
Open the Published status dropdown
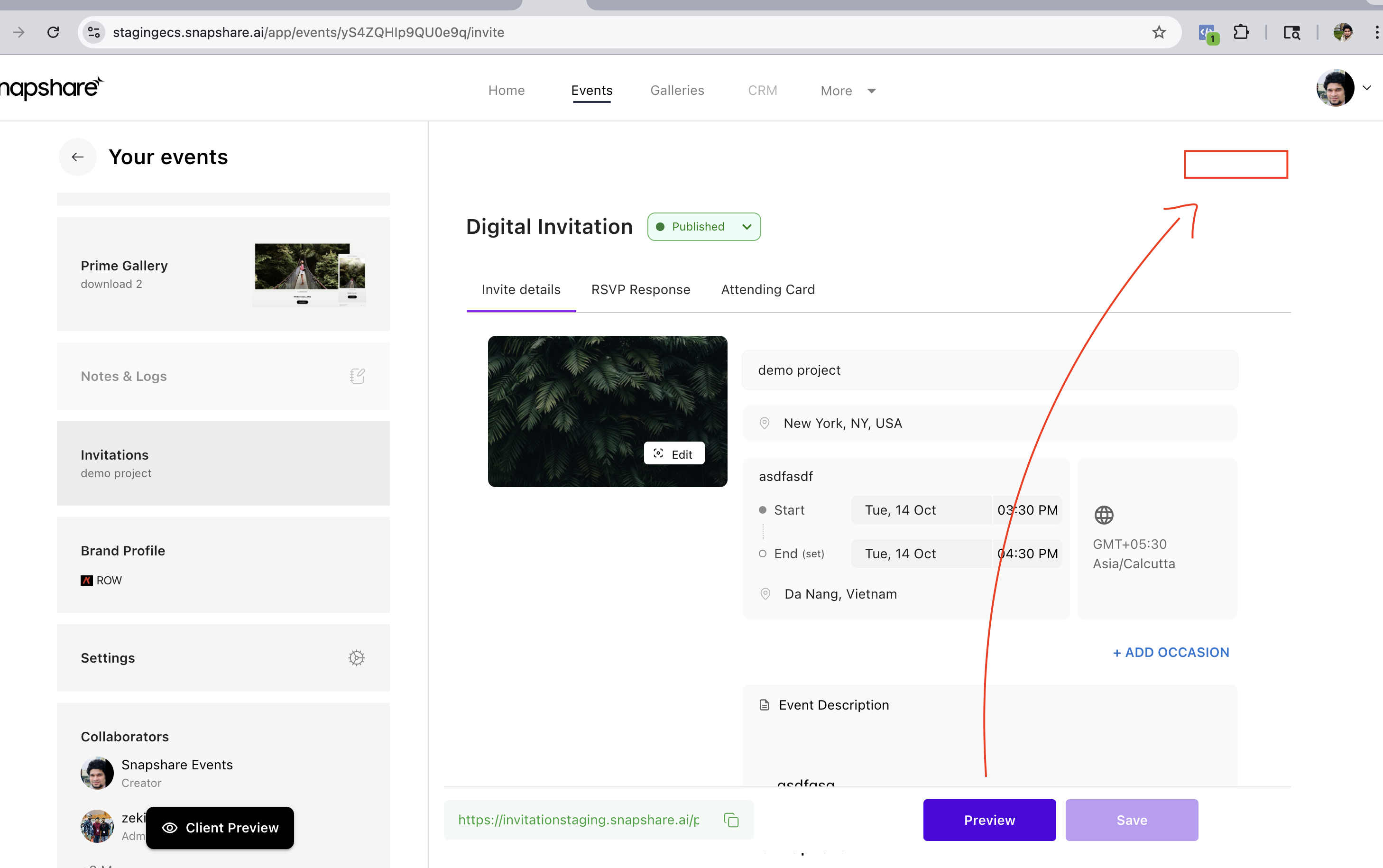coord(703,227)
